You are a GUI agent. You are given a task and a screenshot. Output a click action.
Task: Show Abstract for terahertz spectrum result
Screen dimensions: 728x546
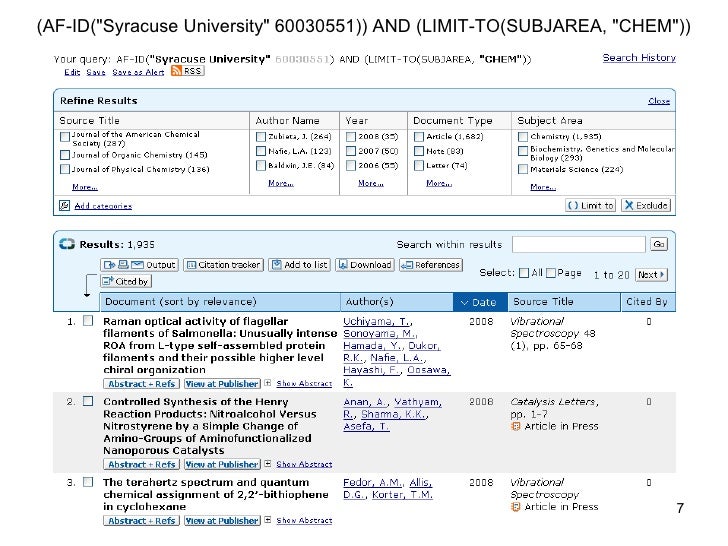tap(304, 520)
